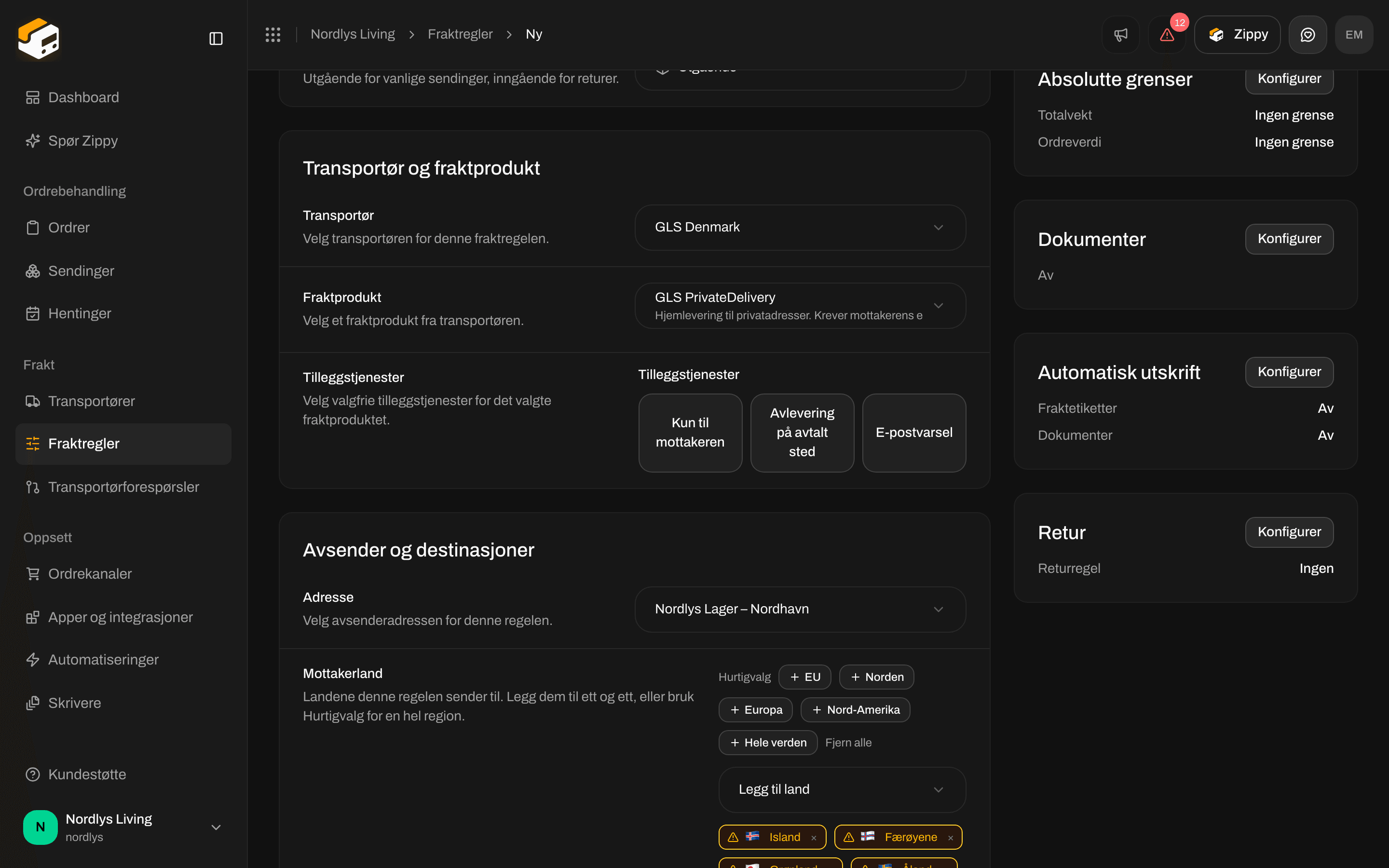Viewport: 1389px width, 868px height.
Task: Open announcements megaphone icon
Action: click(x=1120, y=34)
